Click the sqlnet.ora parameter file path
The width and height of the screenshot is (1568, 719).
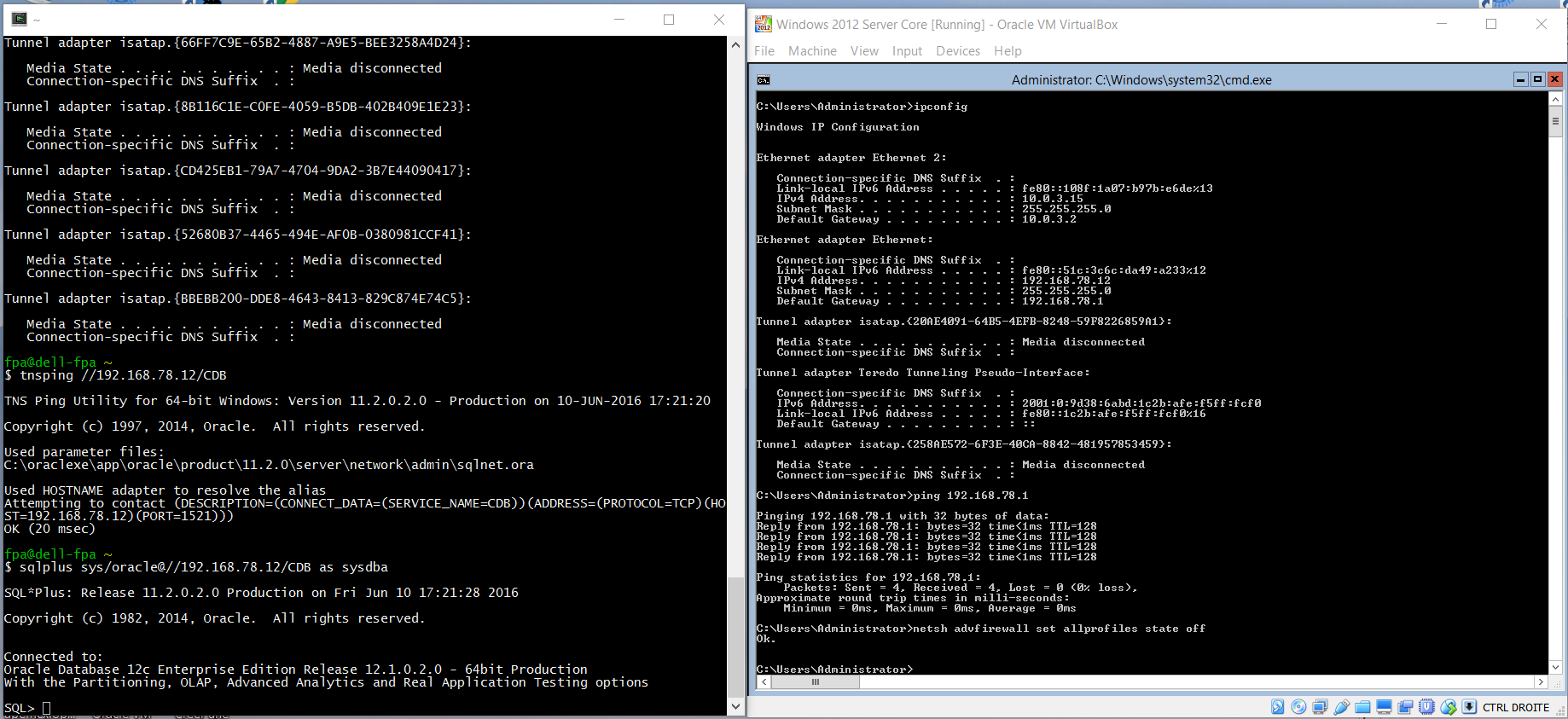click(269, 465)
